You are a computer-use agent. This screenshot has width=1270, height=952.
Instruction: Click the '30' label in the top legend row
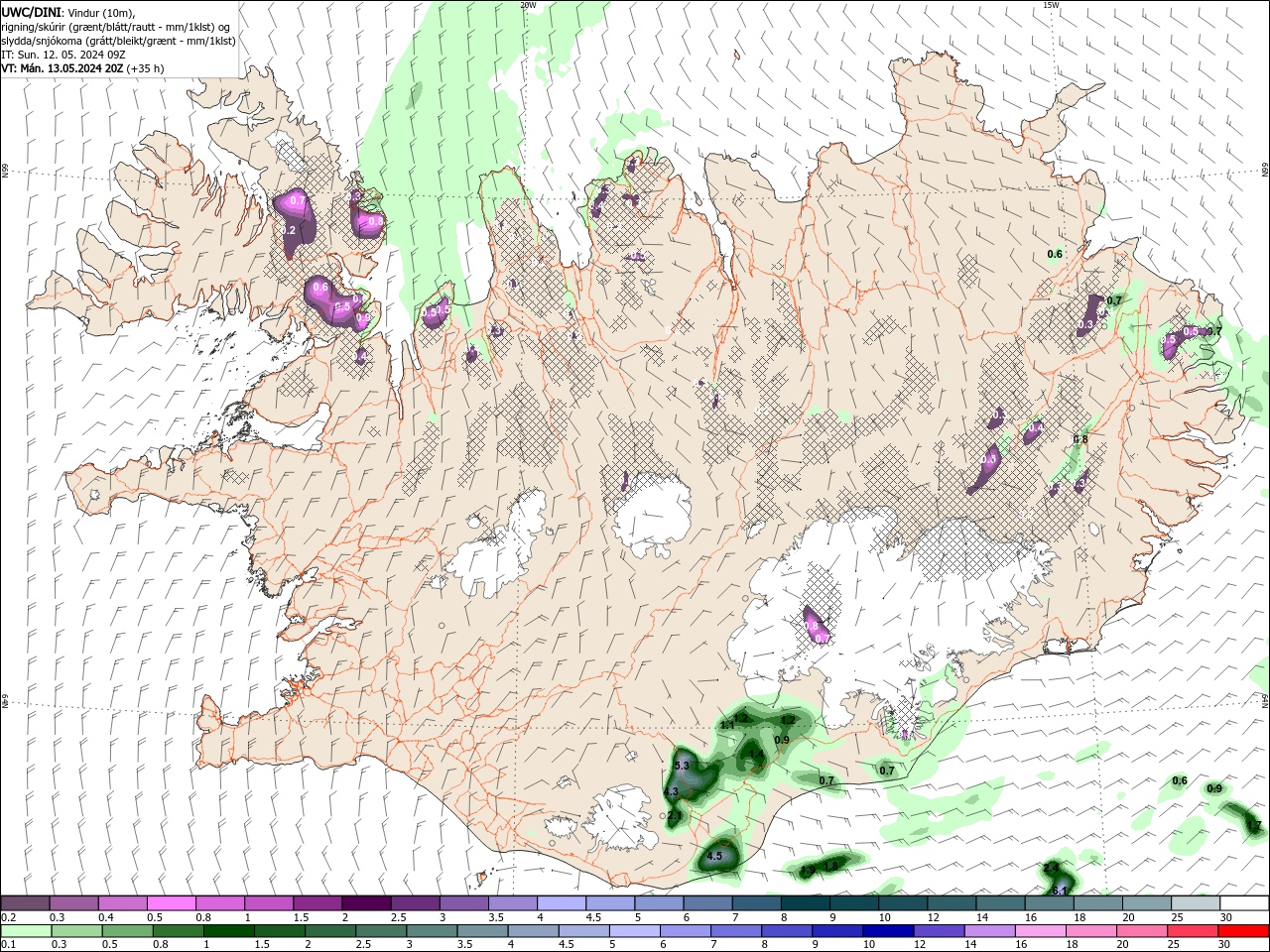(x=1226, y=917)
